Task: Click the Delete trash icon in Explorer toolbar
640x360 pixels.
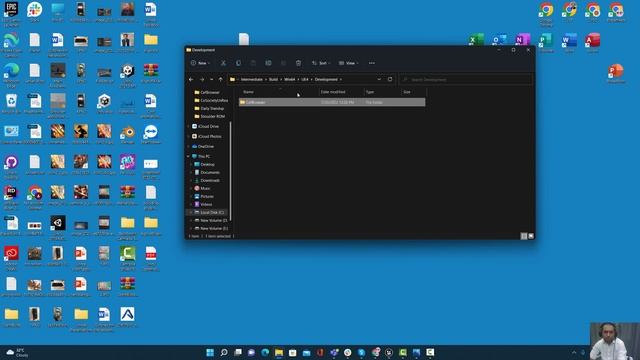Action: pyautogui.click(x=298, y=63)
